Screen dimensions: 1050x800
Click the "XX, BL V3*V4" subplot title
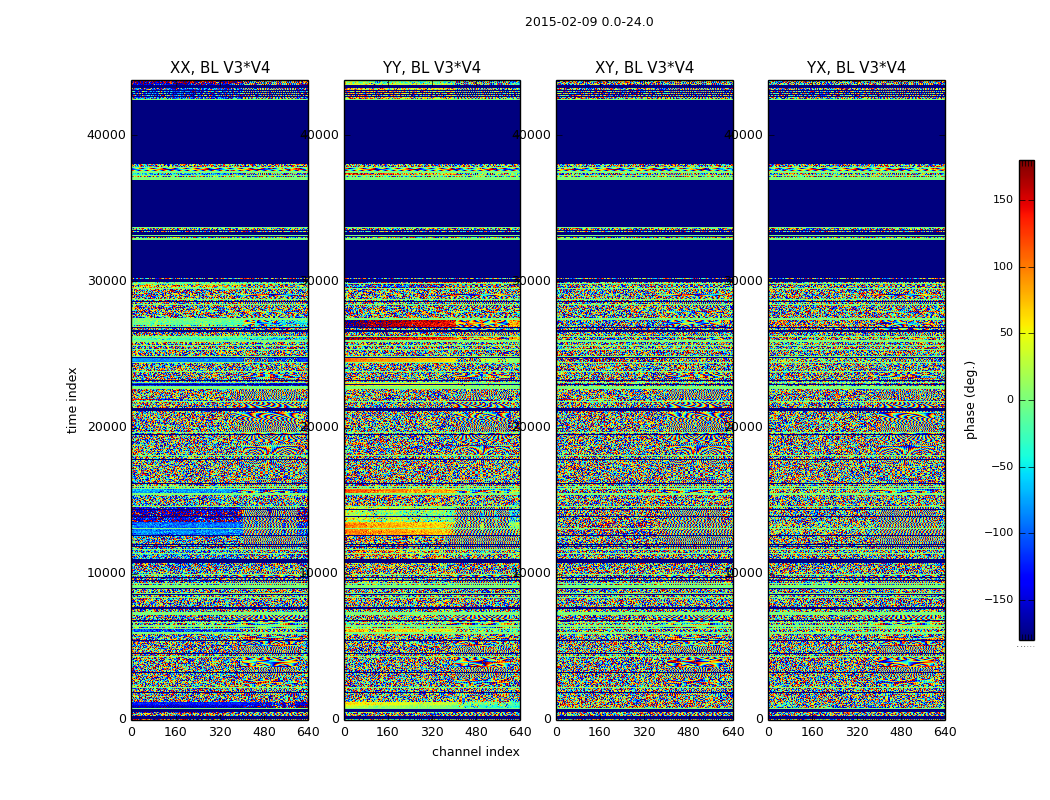click(x=220, y=68)
